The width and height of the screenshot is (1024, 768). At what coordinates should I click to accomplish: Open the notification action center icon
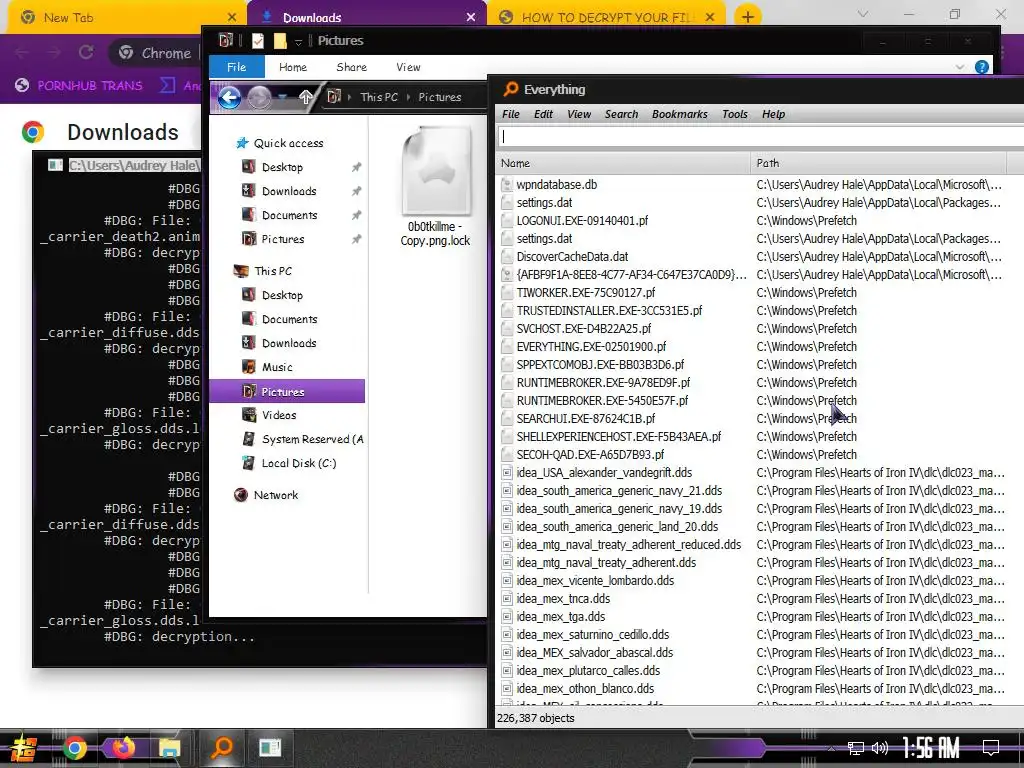coord(991,748)
